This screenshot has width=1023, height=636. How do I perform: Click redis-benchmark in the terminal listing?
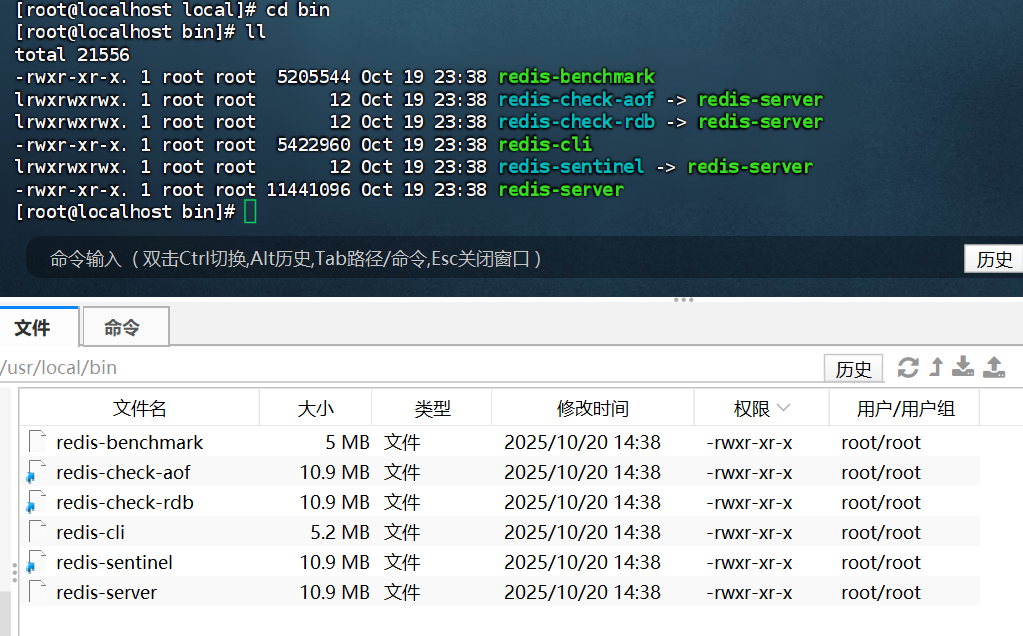click(x=577, y=76)
